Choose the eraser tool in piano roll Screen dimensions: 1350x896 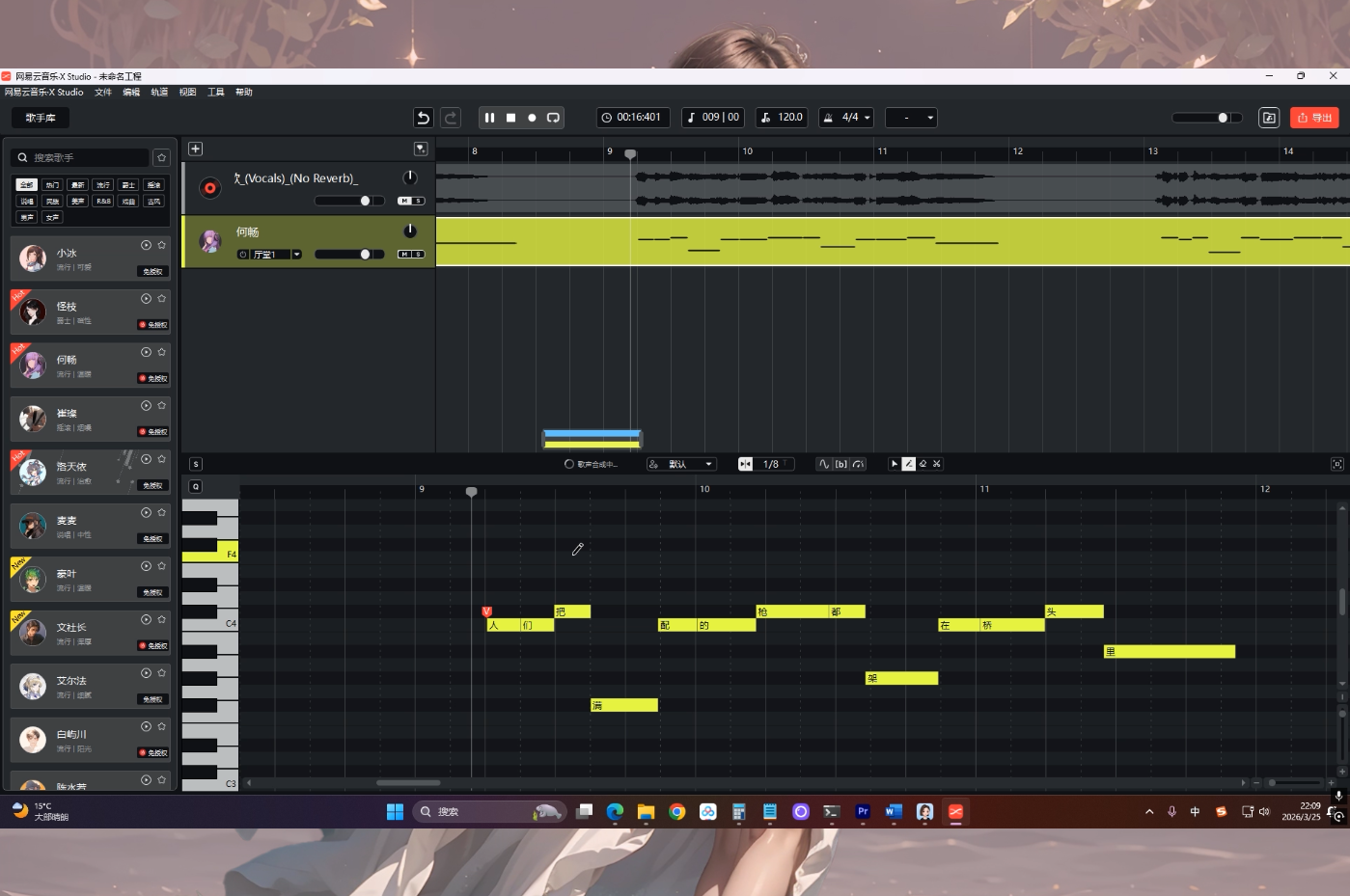click(x=923, y=464)
